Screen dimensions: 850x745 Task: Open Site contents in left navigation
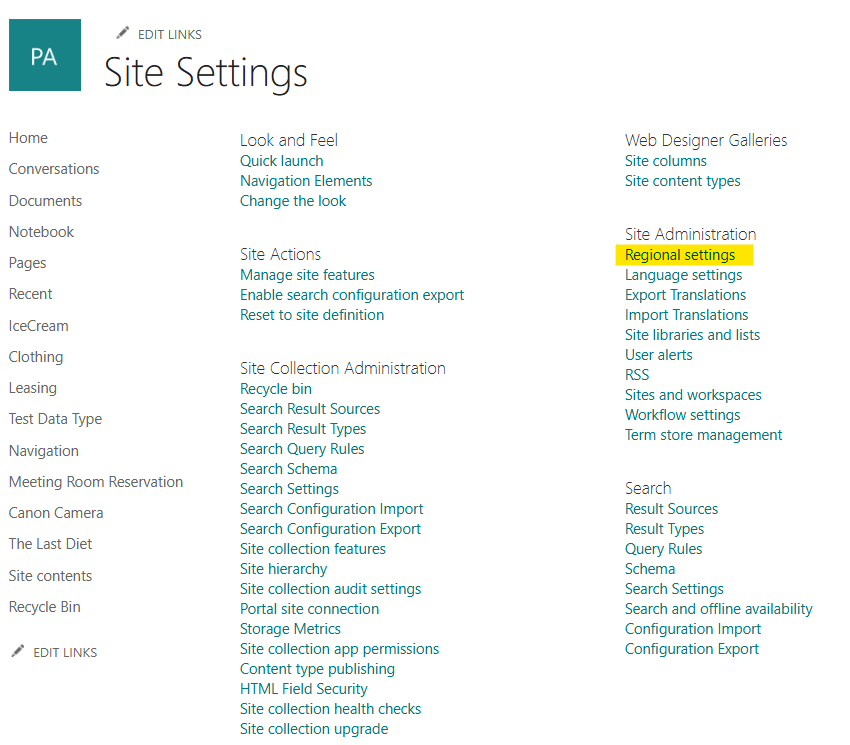pos(50,576)
